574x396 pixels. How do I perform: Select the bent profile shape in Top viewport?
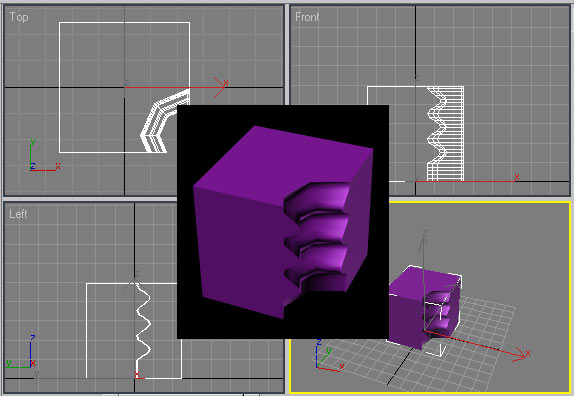coord(165,121)
